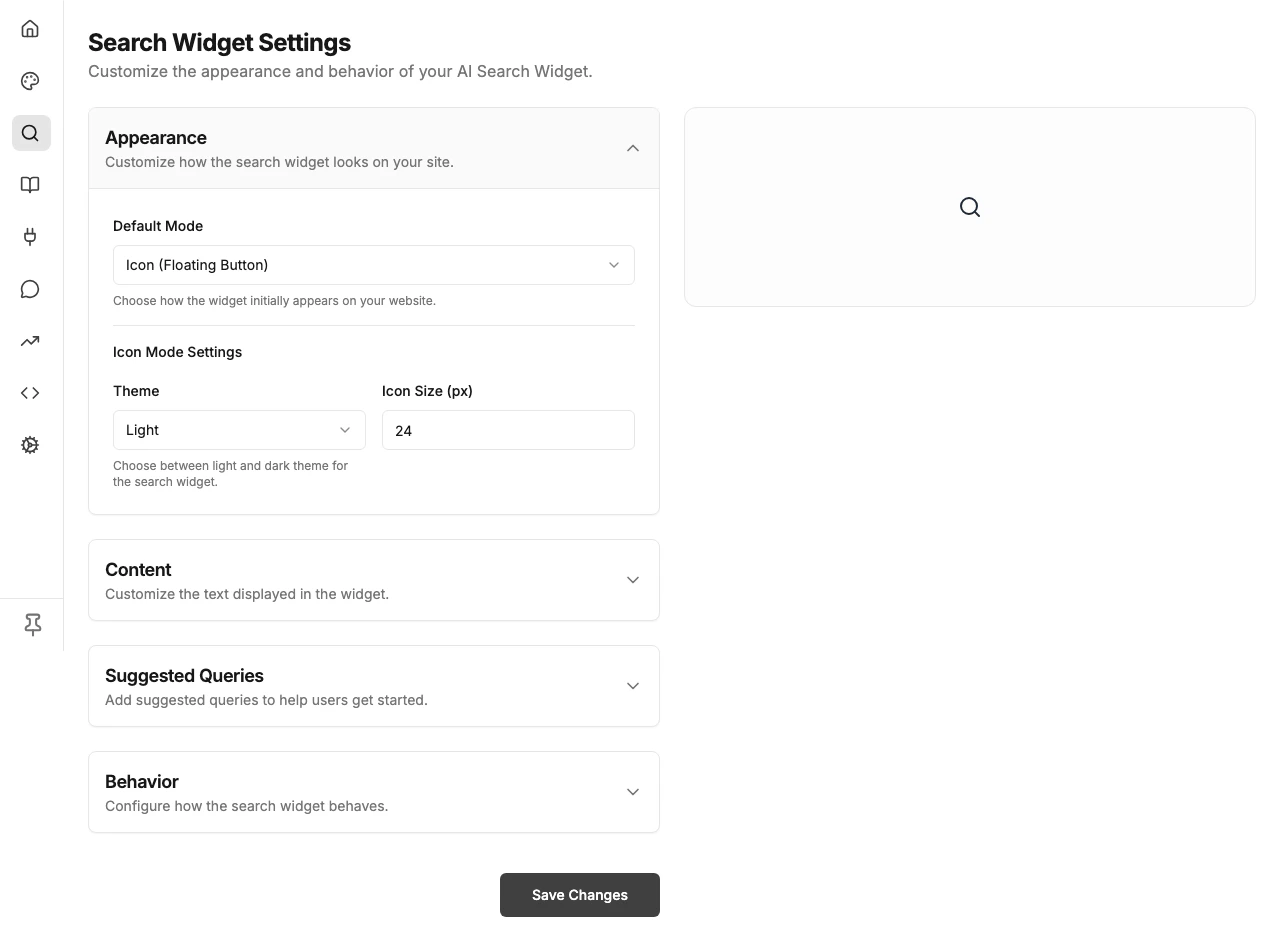
Task: Open the Theme dropdown showing Light
Action: [238, 429]
